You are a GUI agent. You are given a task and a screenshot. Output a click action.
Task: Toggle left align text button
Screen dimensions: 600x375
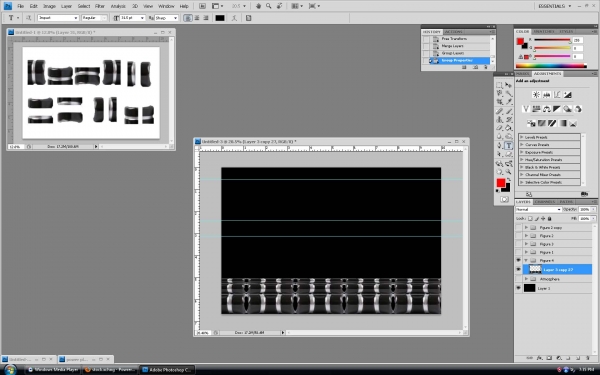tap(188, 18)
